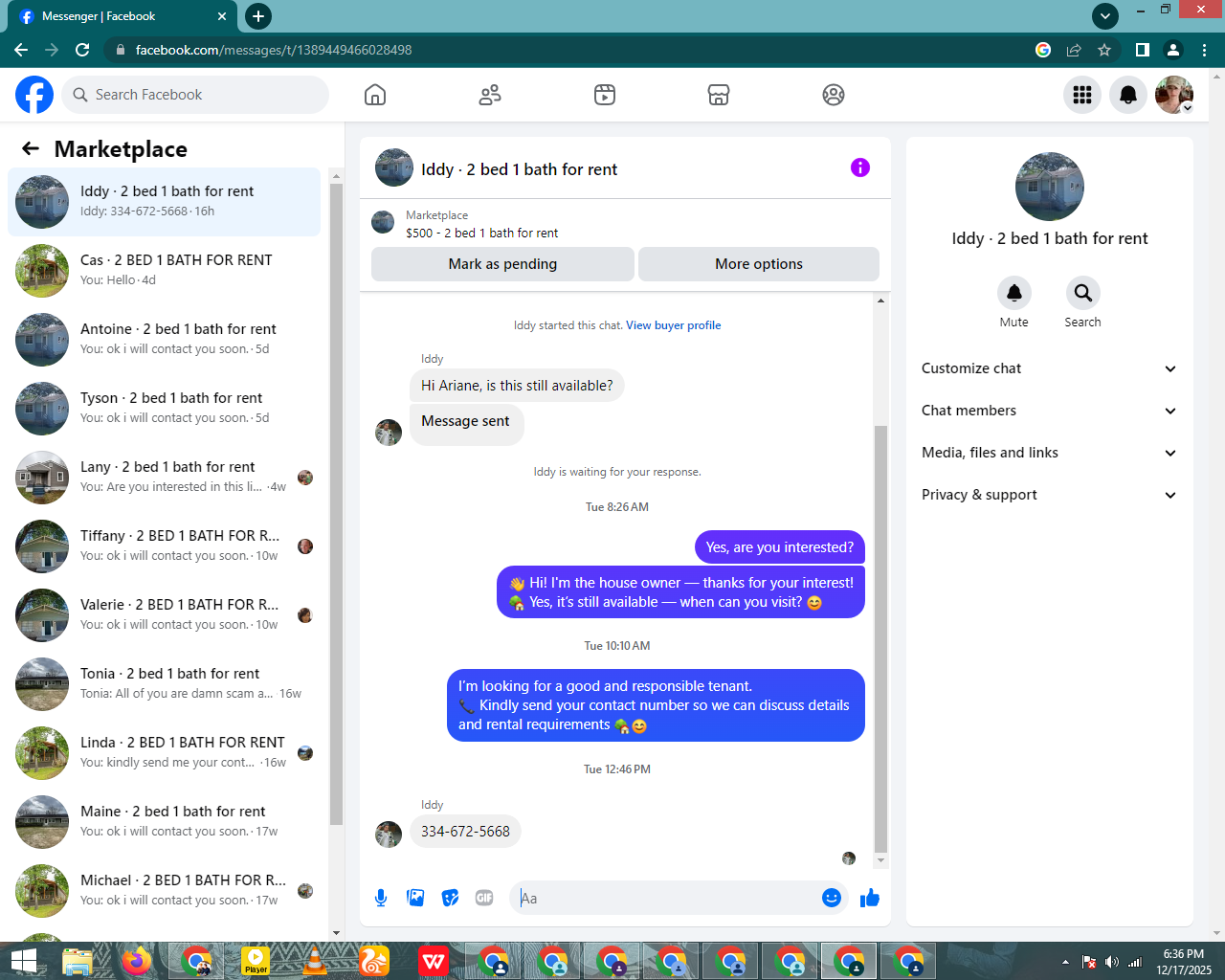1225x980 pixels.
Task: Click the conversation list scrollbar thumb
Action: (x=336, y=503)
